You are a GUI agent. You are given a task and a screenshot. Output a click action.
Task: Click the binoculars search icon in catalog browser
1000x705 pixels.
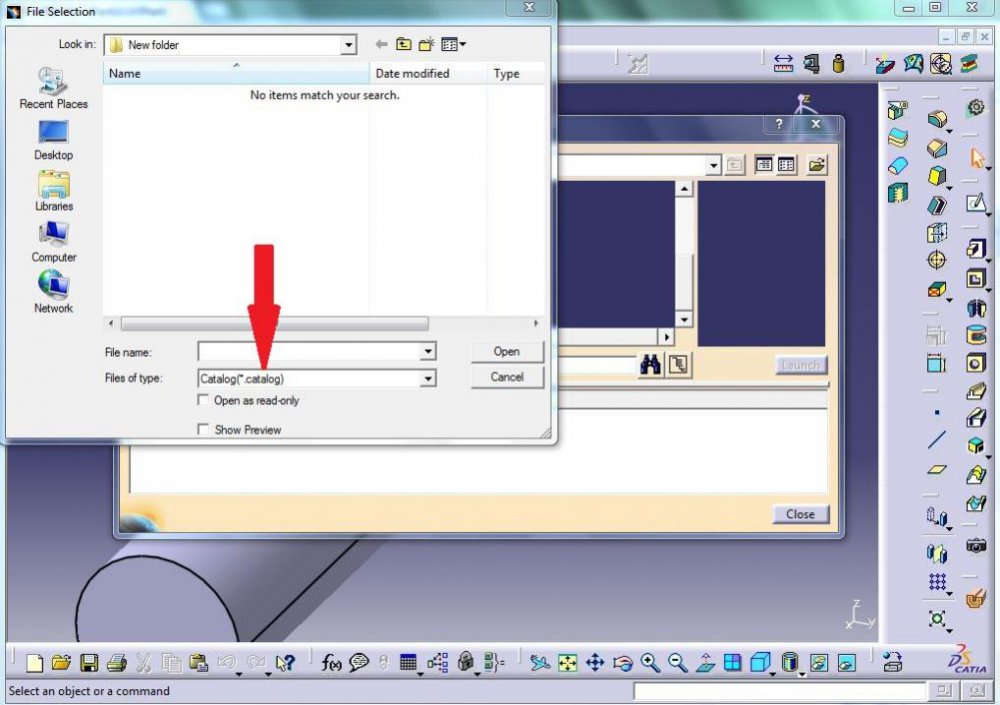650,365
